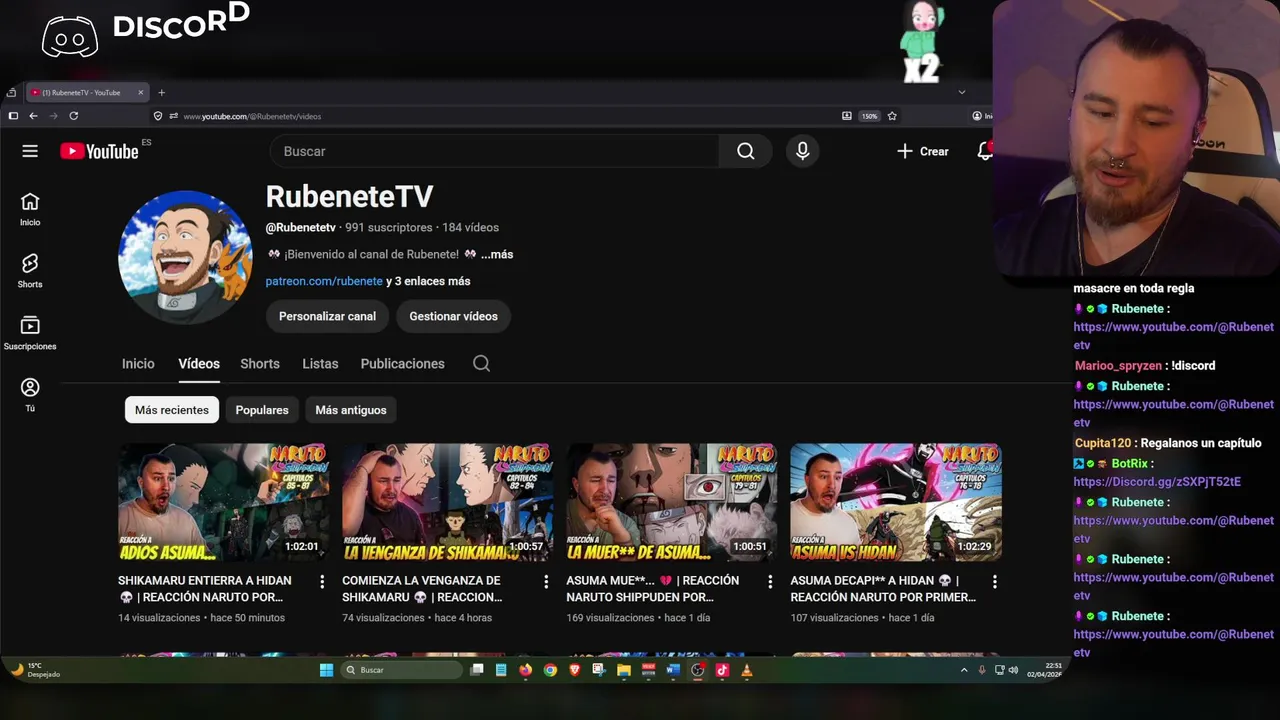Click the Gestionar vídeos button

(x=453, y=316)
